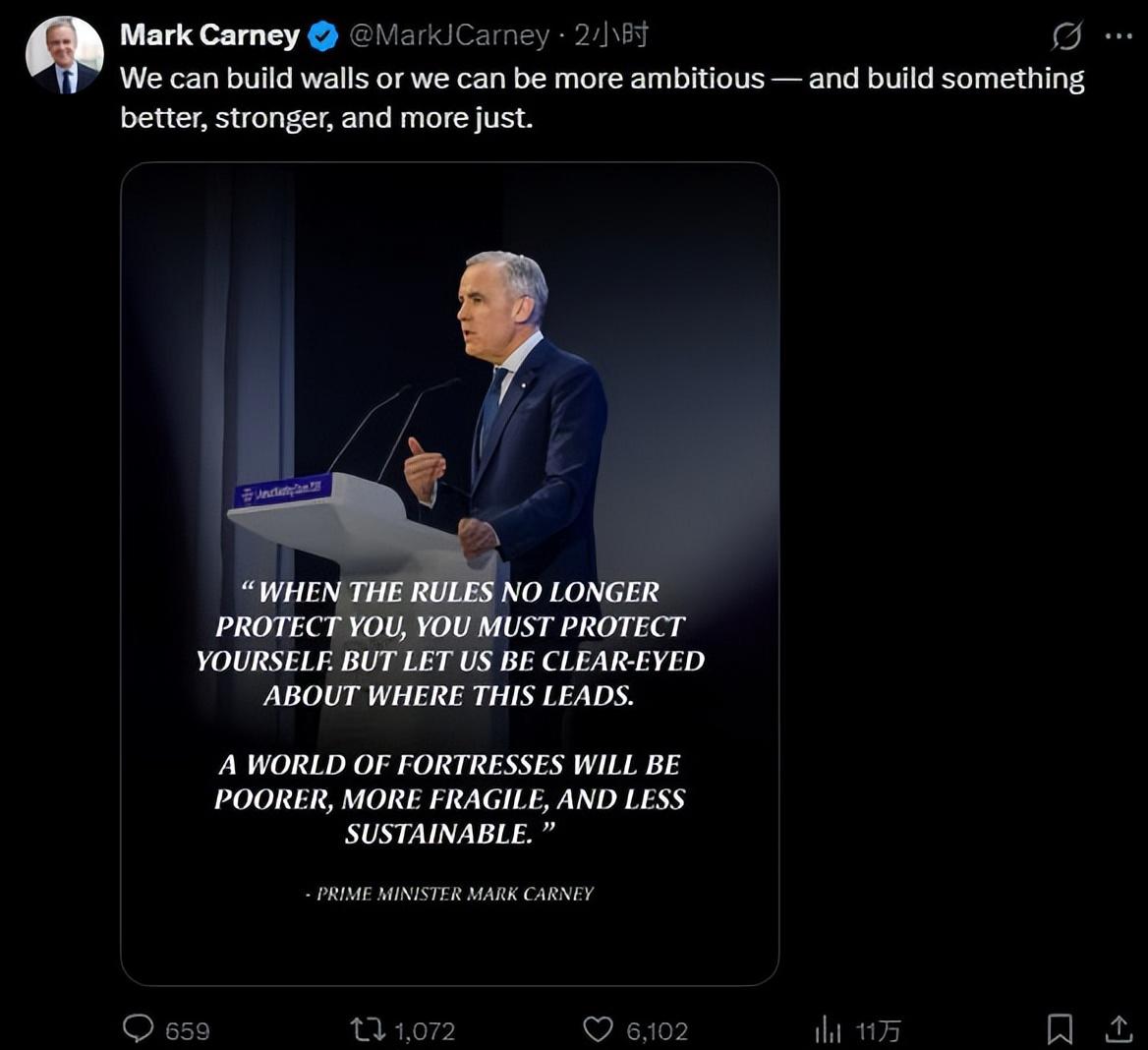This screenshot has height=1050, width=1148.
Task: Click the 11万 views count
Action: click(x=878, y=1030)
